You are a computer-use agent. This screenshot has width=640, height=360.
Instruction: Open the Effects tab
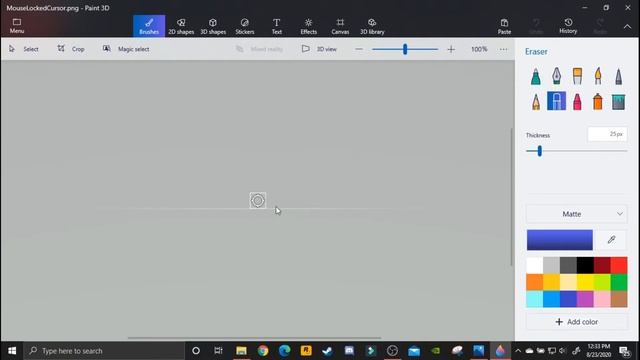308,26
